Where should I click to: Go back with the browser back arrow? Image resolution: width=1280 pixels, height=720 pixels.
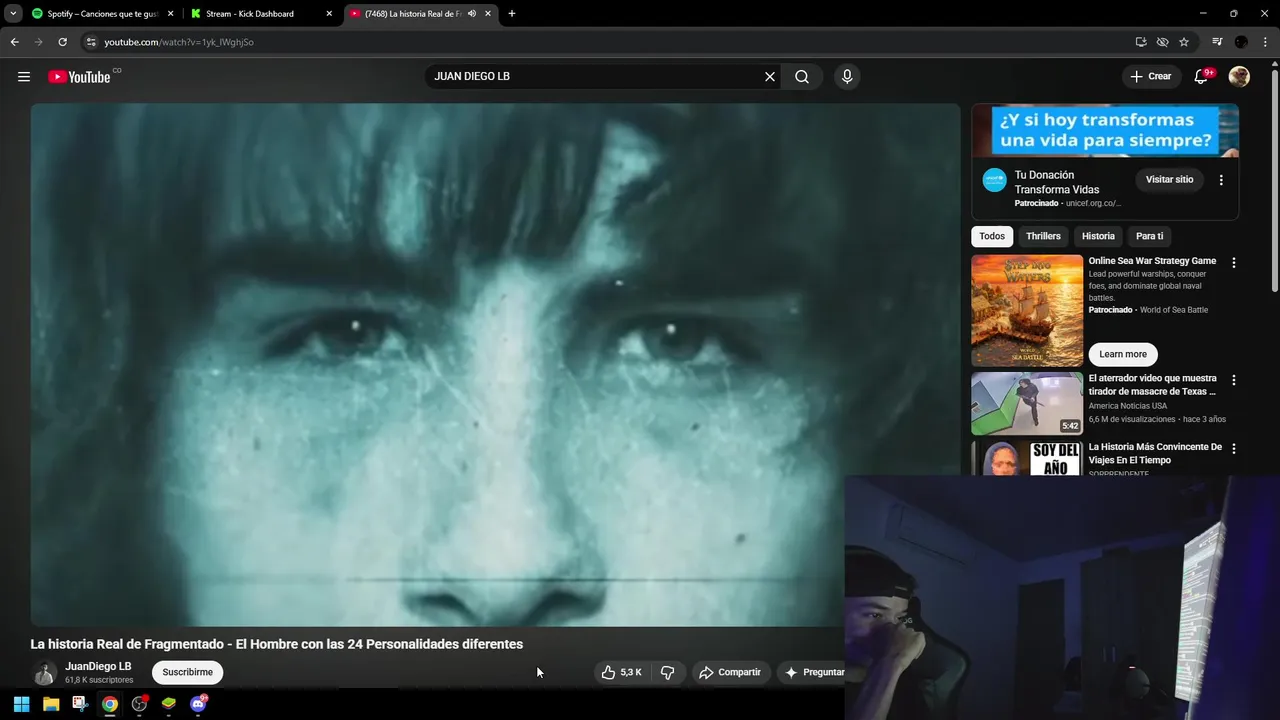(14, 42)
